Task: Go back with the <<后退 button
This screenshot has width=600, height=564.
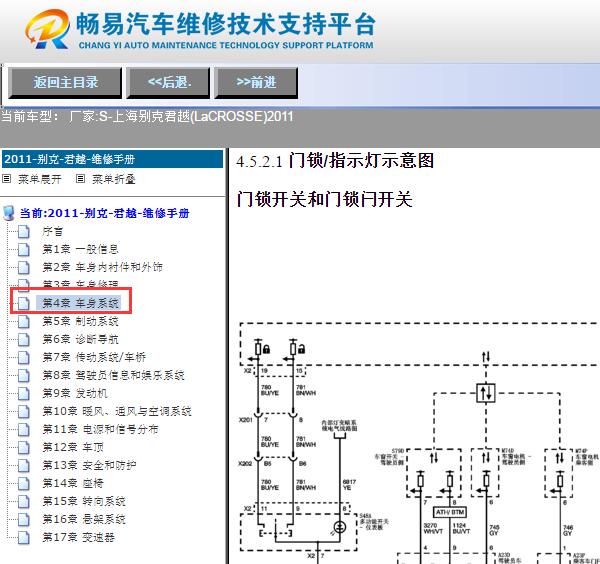Action: coord(168,83)
